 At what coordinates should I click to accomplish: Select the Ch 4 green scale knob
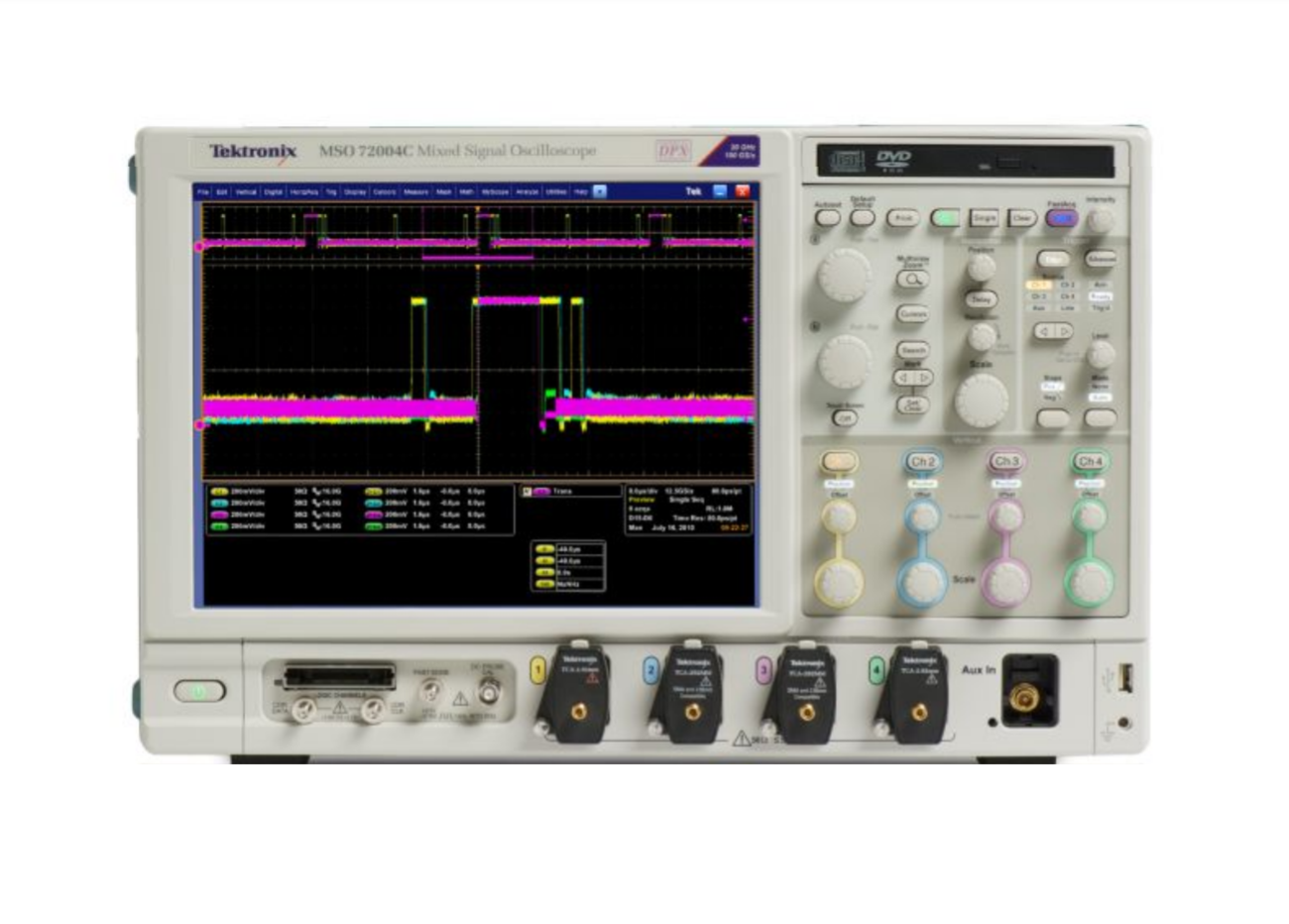(x=1090, y=582)
